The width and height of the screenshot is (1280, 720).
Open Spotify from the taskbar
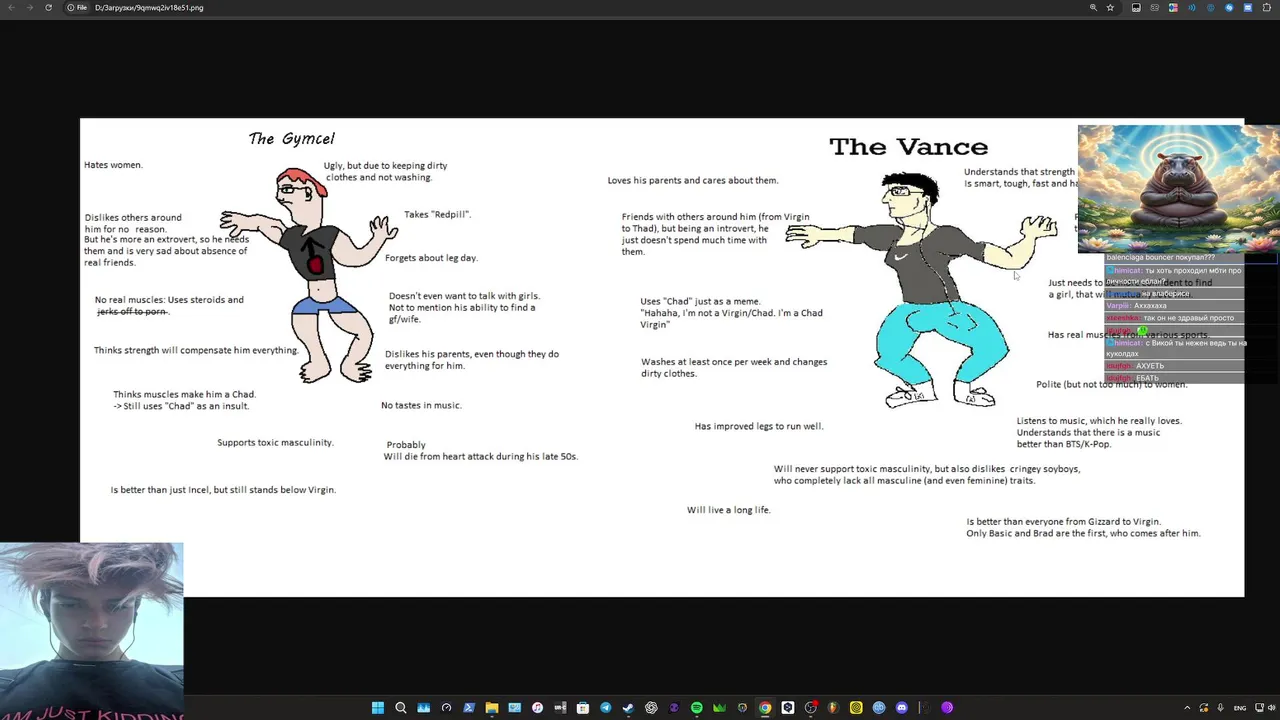pos(696,708)
